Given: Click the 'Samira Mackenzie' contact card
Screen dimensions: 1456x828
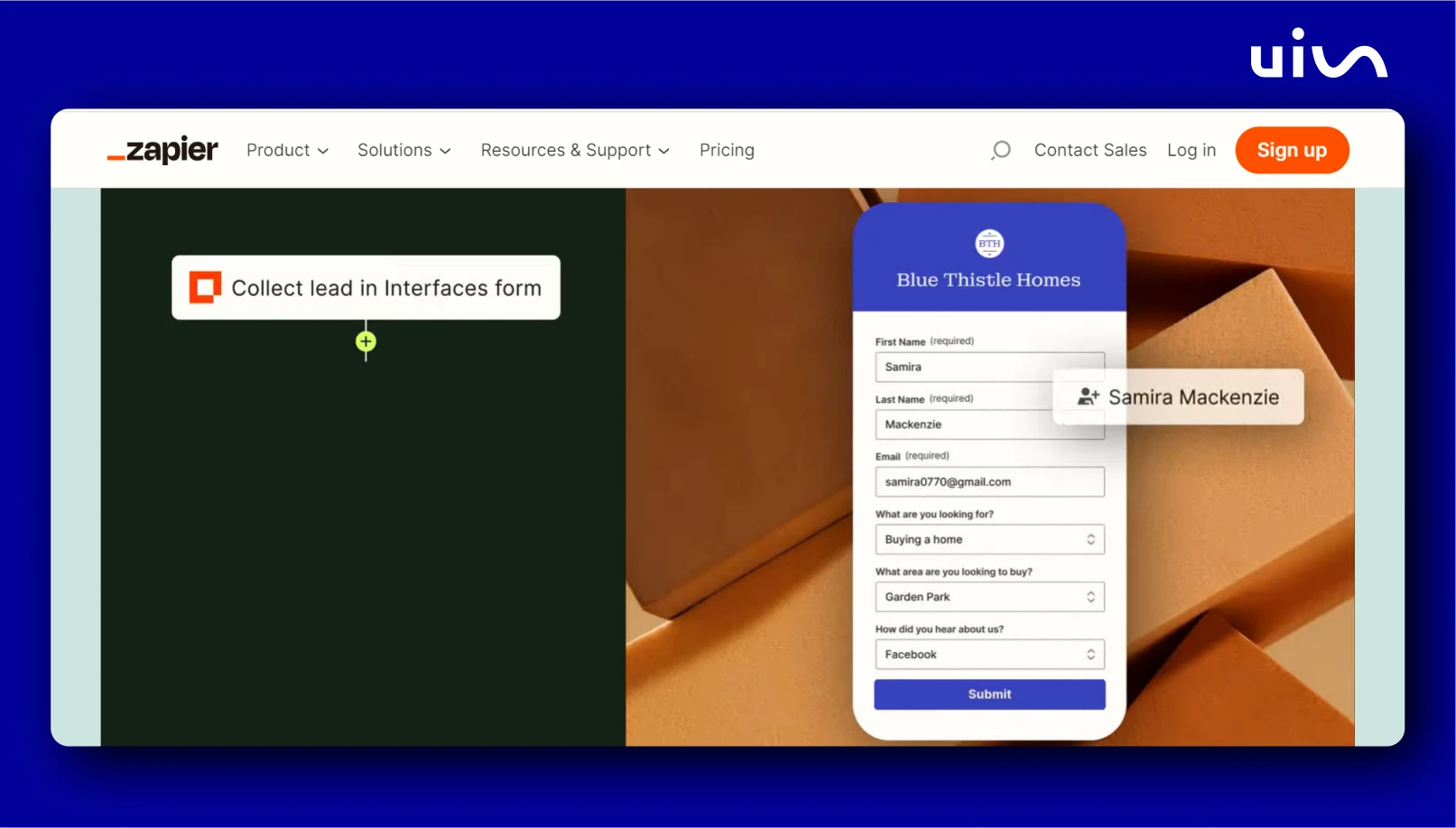Looking at the screenshot, I should pyautogui.click(x=1178, y=396).
